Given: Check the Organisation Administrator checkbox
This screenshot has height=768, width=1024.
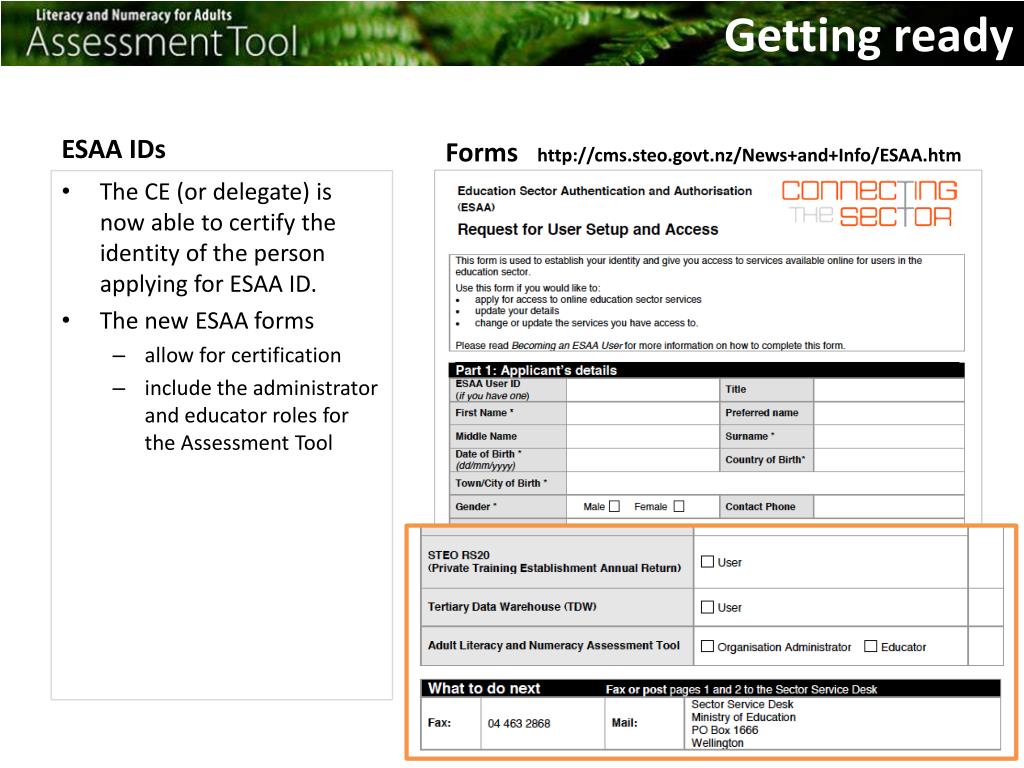Looking at the screenshot, I should click(x=707, y=646).
